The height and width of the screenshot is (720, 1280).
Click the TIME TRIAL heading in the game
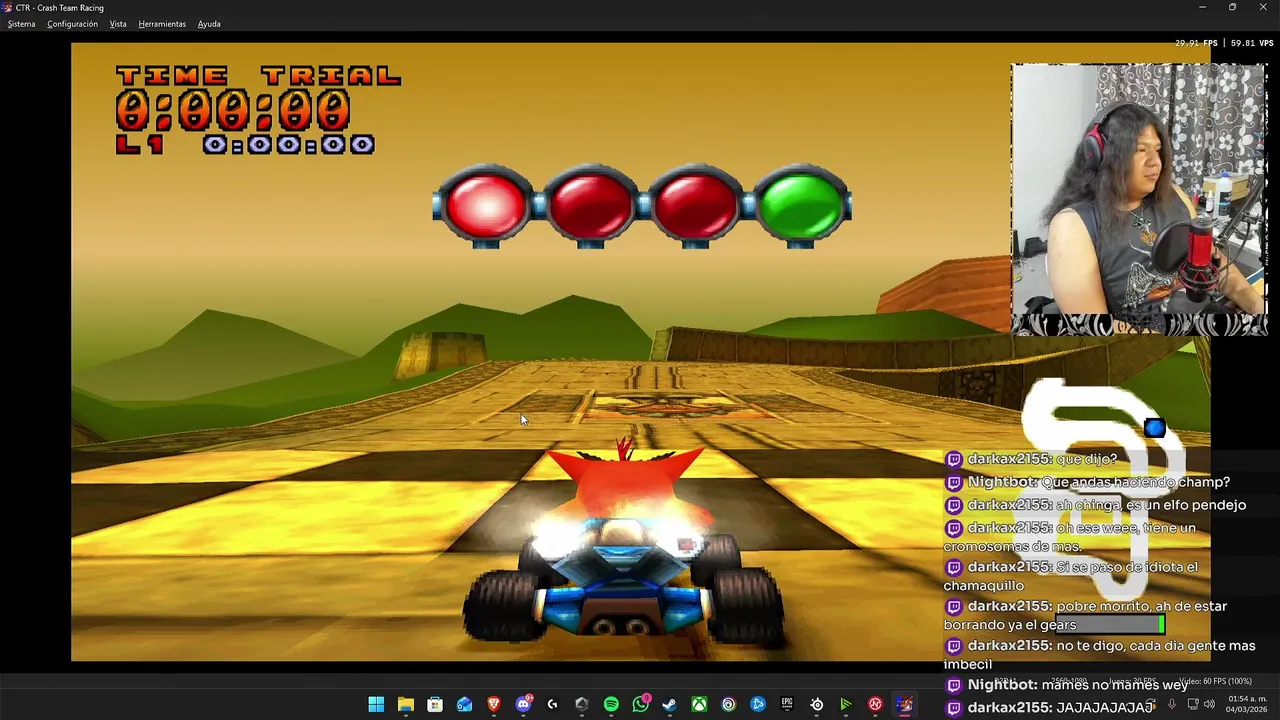(258, 75)
